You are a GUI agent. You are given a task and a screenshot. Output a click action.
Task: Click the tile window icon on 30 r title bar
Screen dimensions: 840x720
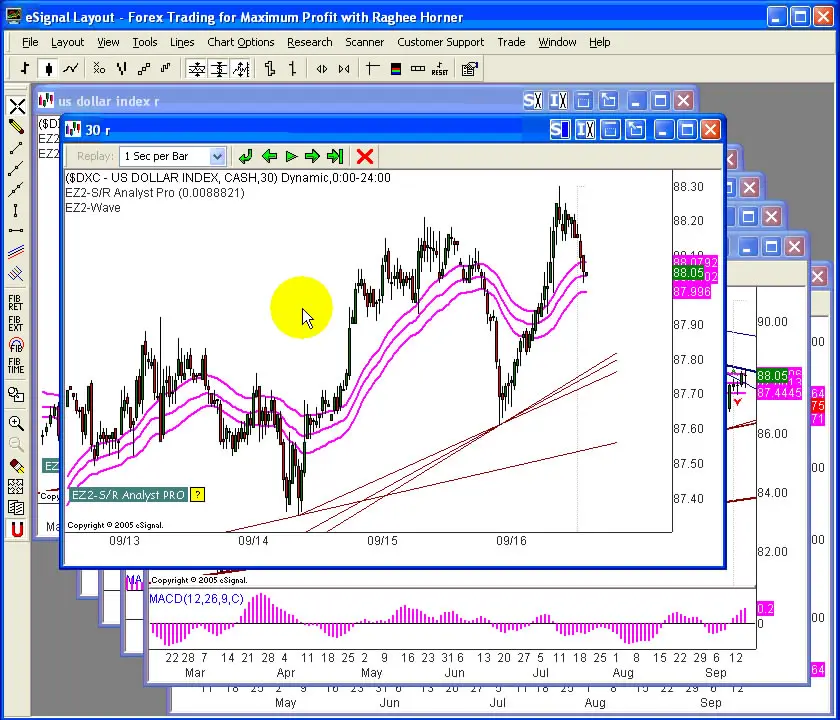tap(610, 130)
